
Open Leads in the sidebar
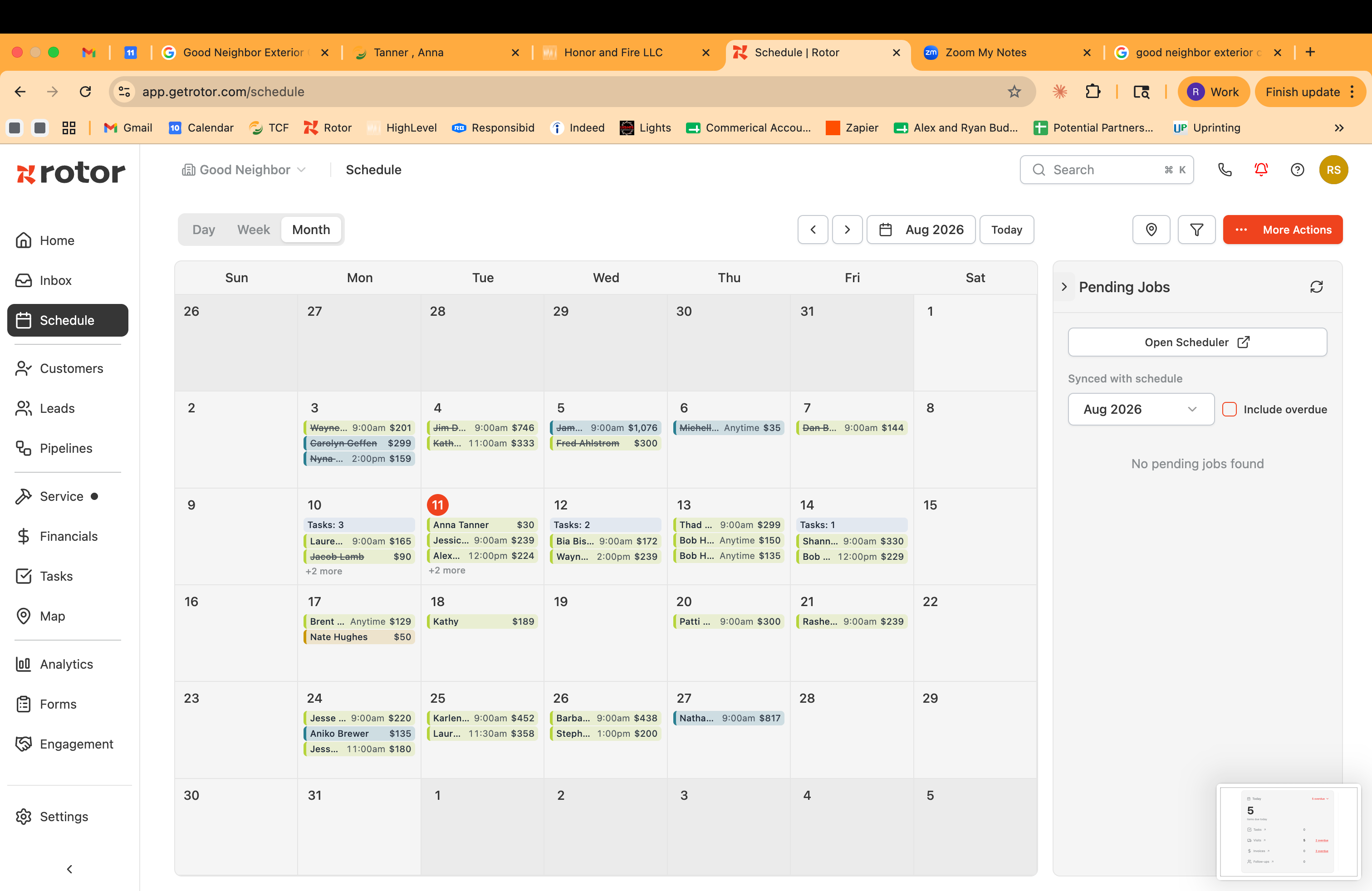click(68, 408)
